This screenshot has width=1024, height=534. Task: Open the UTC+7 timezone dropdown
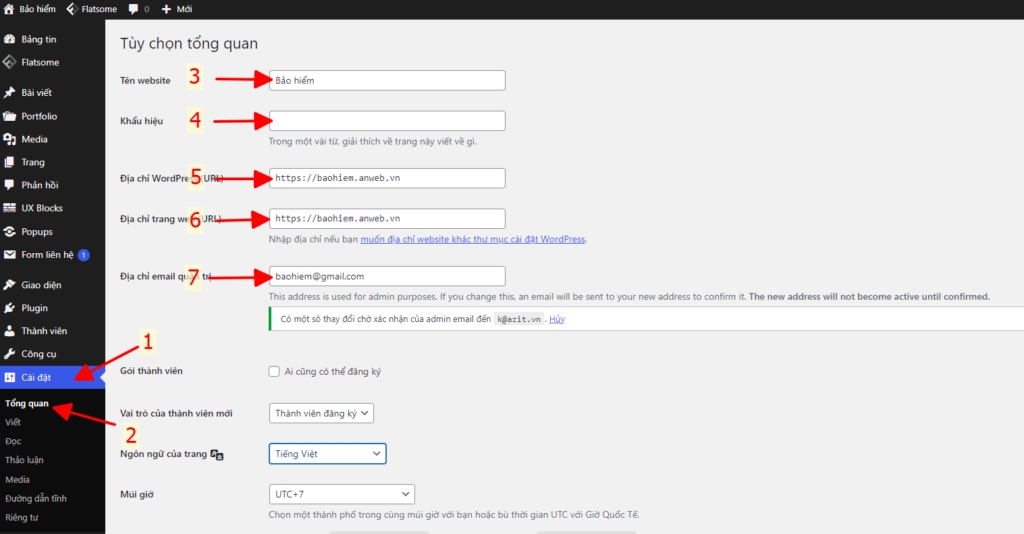(342, 494)
